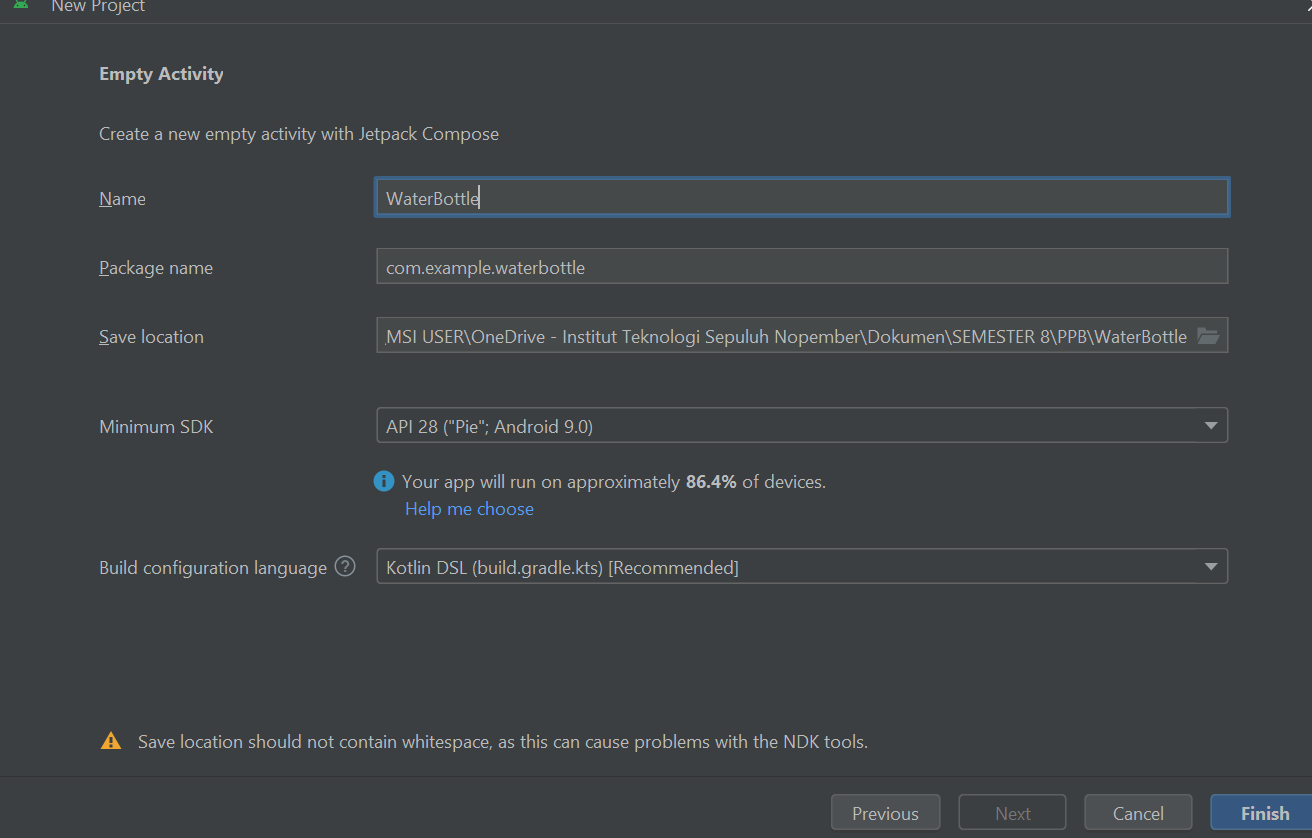
Task: Open the Build configuration language dropdown
Action: (x=802, y=567)
